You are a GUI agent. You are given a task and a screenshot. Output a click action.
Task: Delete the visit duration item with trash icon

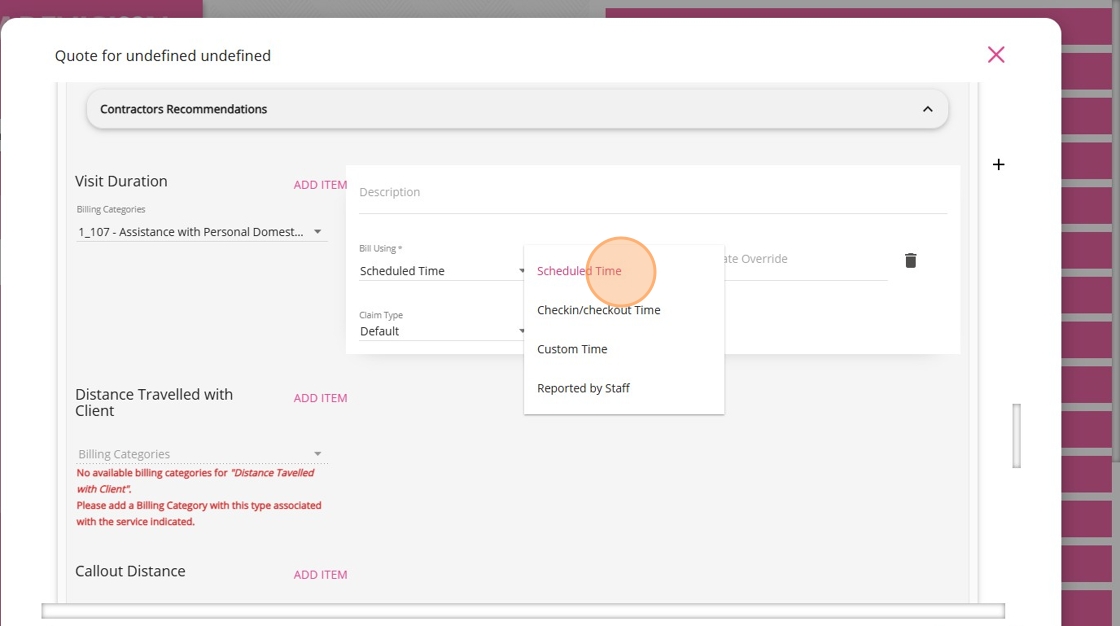tap(910, 260)
